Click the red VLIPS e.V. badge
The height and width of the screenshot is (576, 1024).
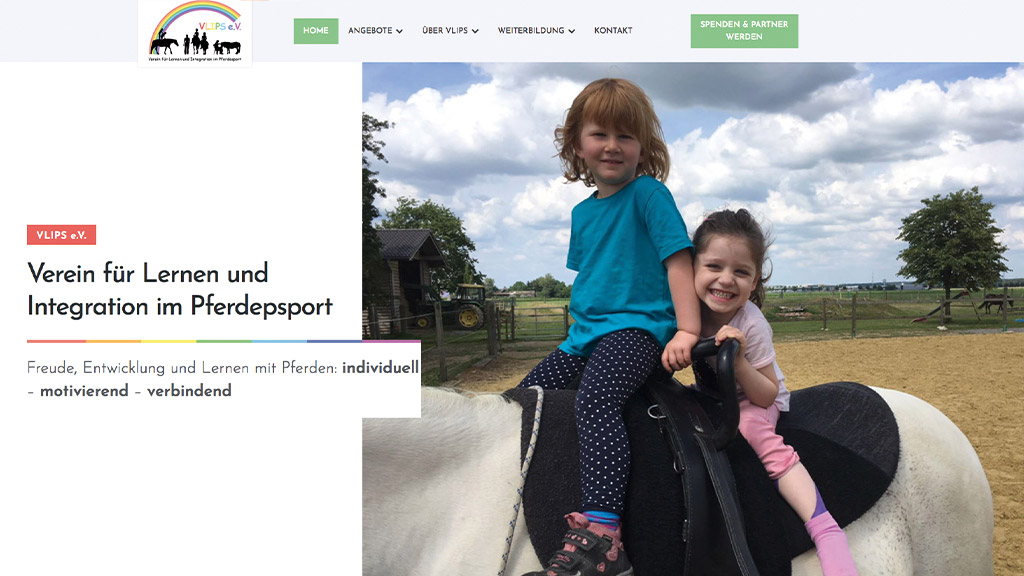(x=61, y=235)
